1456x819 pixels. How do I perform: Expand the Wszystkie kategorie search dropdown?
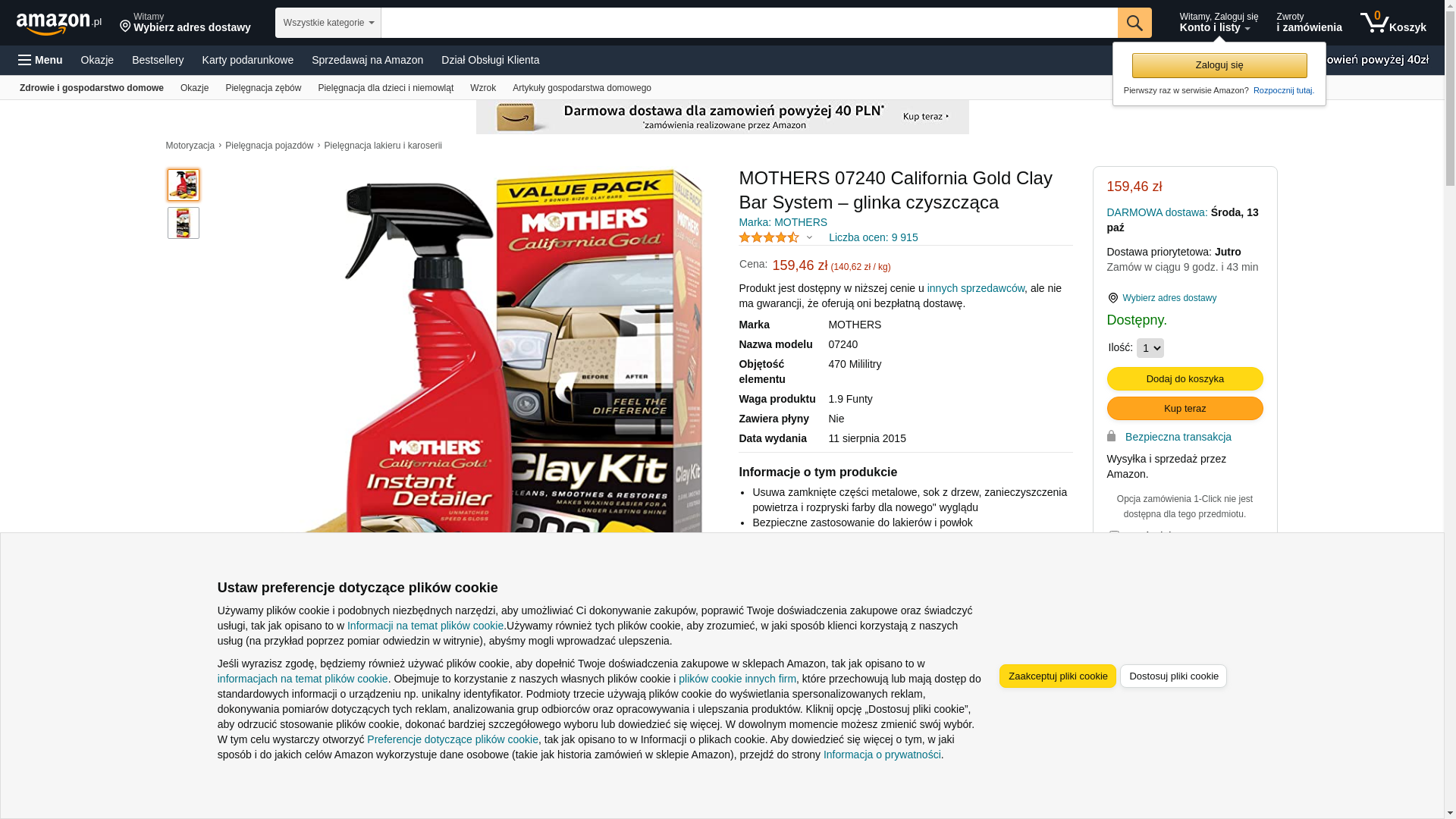coord(328,23)
